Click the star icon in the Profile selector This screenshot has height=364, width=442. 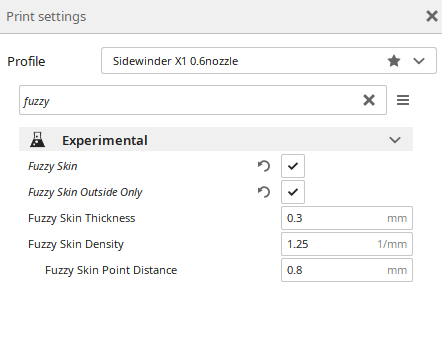tap(394, 61)
